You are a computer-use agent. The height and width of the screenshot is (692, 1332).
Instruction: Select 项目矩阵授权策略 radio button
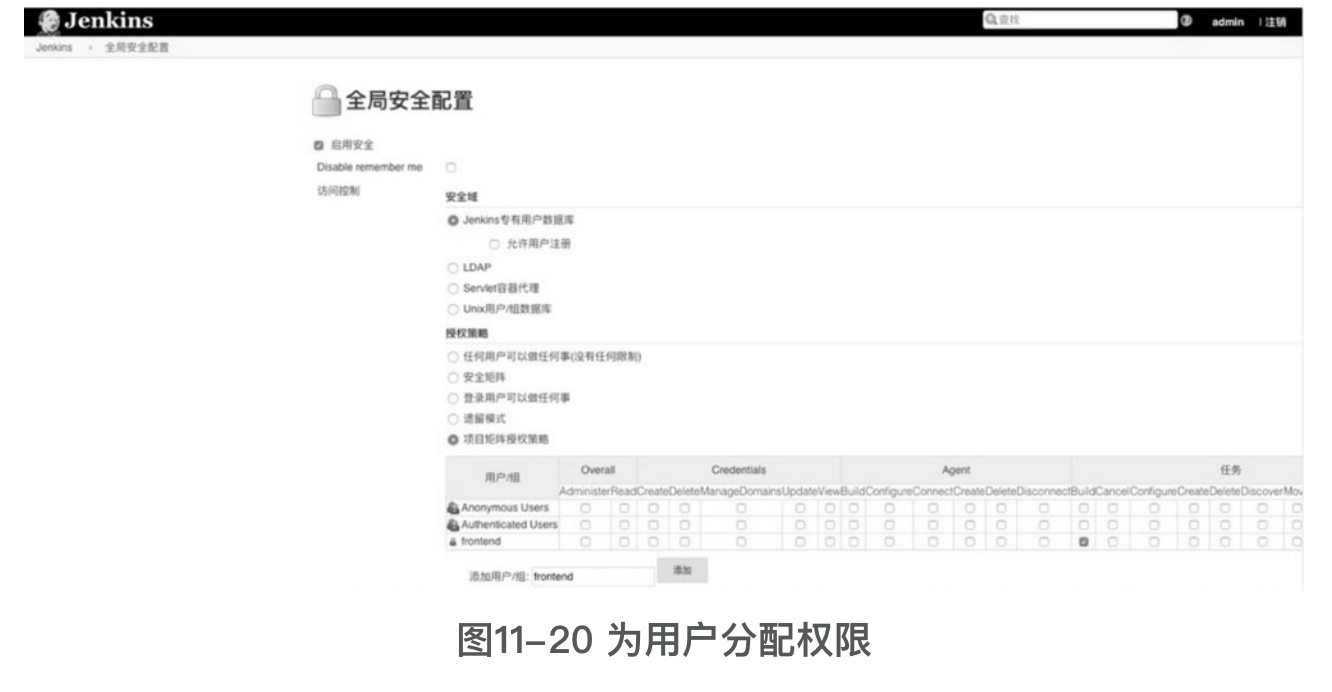point(453,440)
